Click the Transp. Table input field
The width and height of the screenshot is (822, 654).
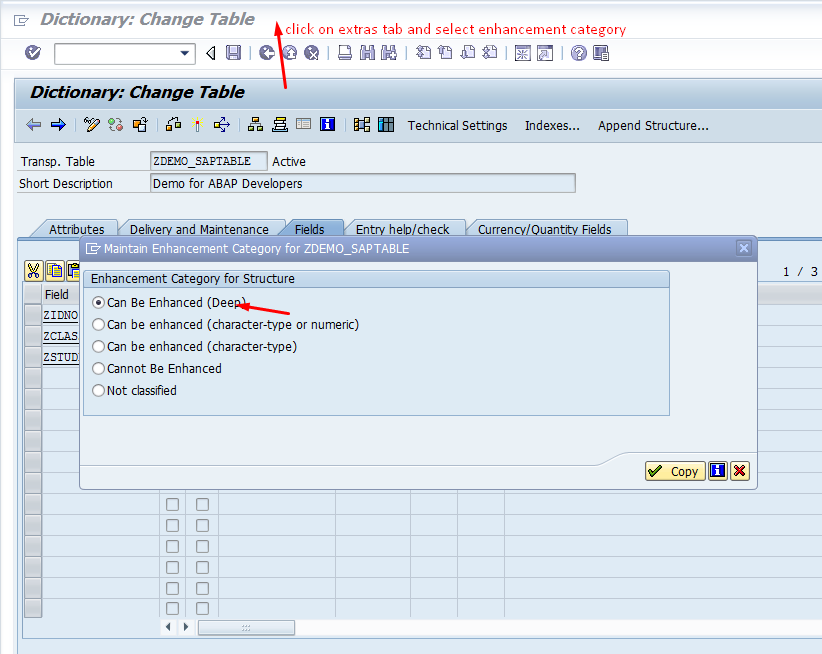(208, 160)
